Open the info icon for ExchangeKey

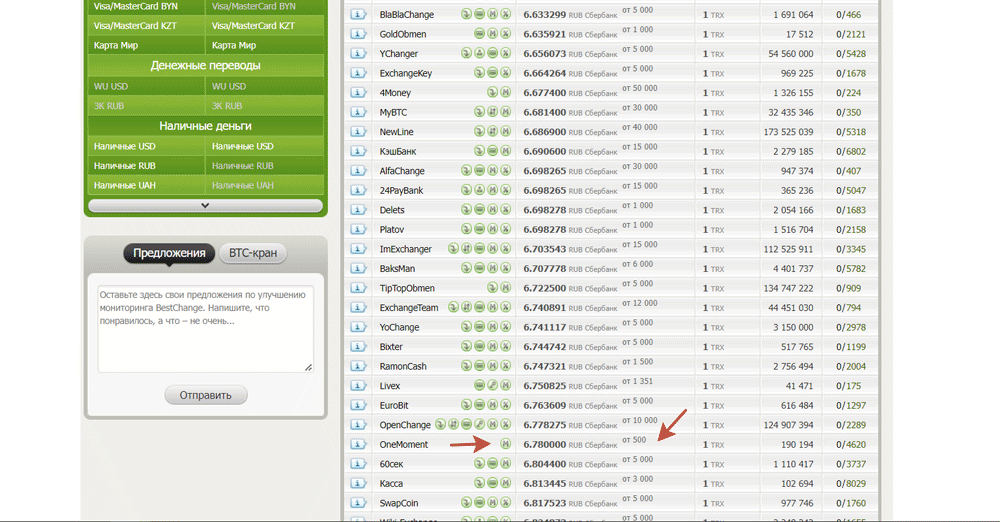[358, 73]
